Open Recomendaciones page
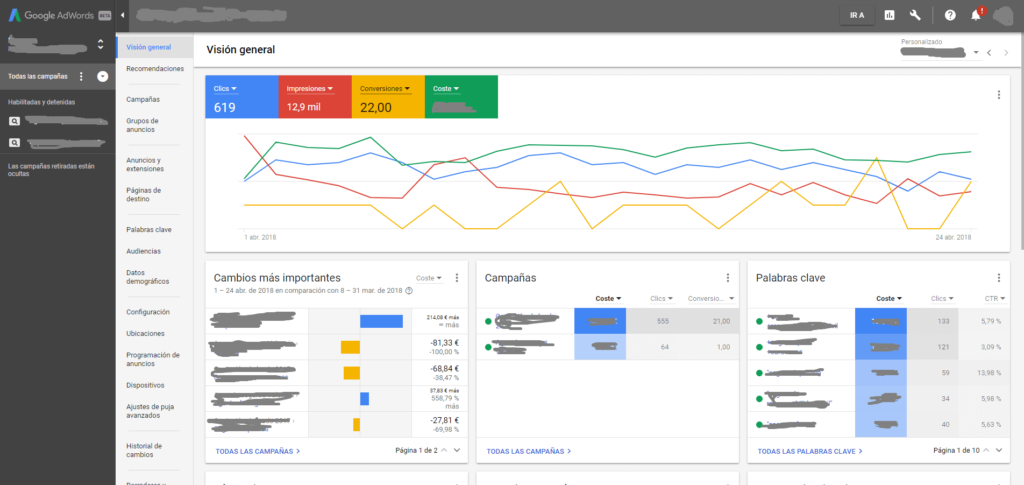This screenshot has width=1024, height=485. (x=155, y=69)
